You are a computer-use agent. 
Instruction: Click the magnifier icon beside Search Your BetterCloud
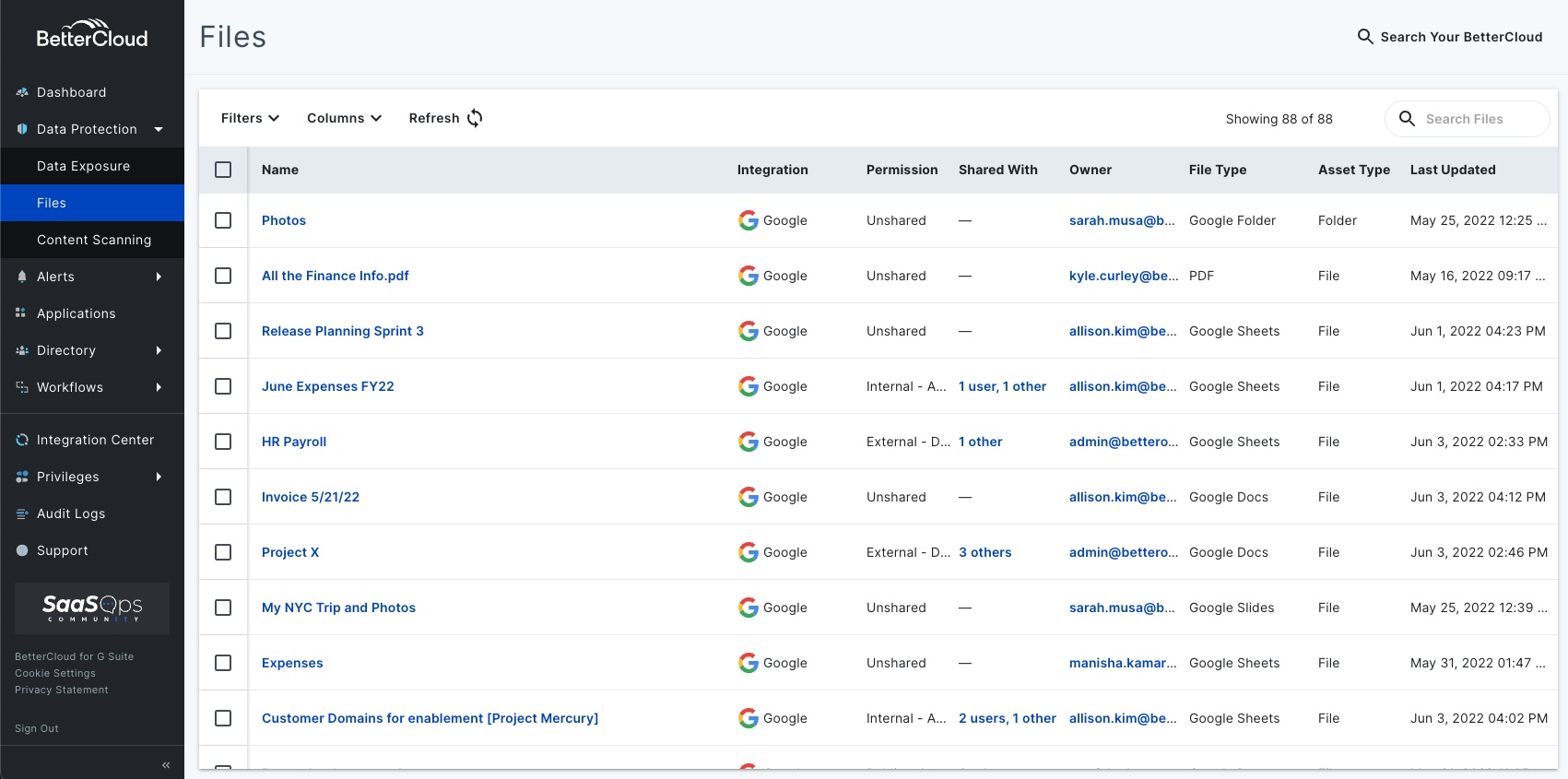[1365, 37]
